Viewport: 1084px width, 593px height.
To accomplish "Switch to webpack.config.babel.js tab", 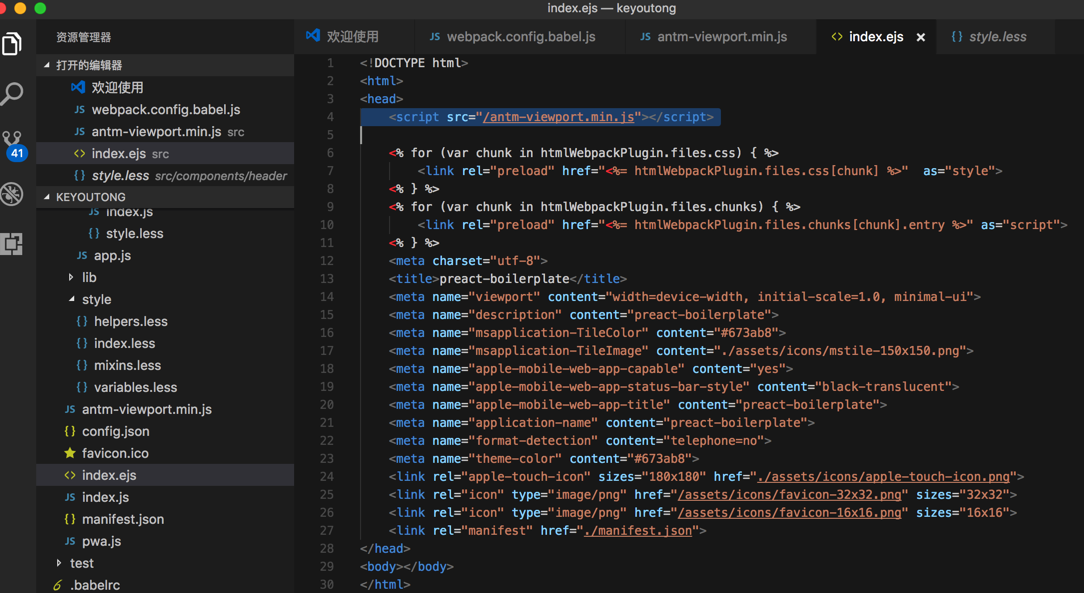I will tap(520, 37).
